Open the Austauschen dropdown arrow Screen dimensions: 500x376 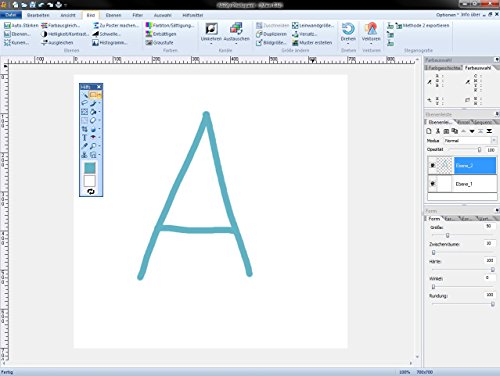click(x=236, y=44)
